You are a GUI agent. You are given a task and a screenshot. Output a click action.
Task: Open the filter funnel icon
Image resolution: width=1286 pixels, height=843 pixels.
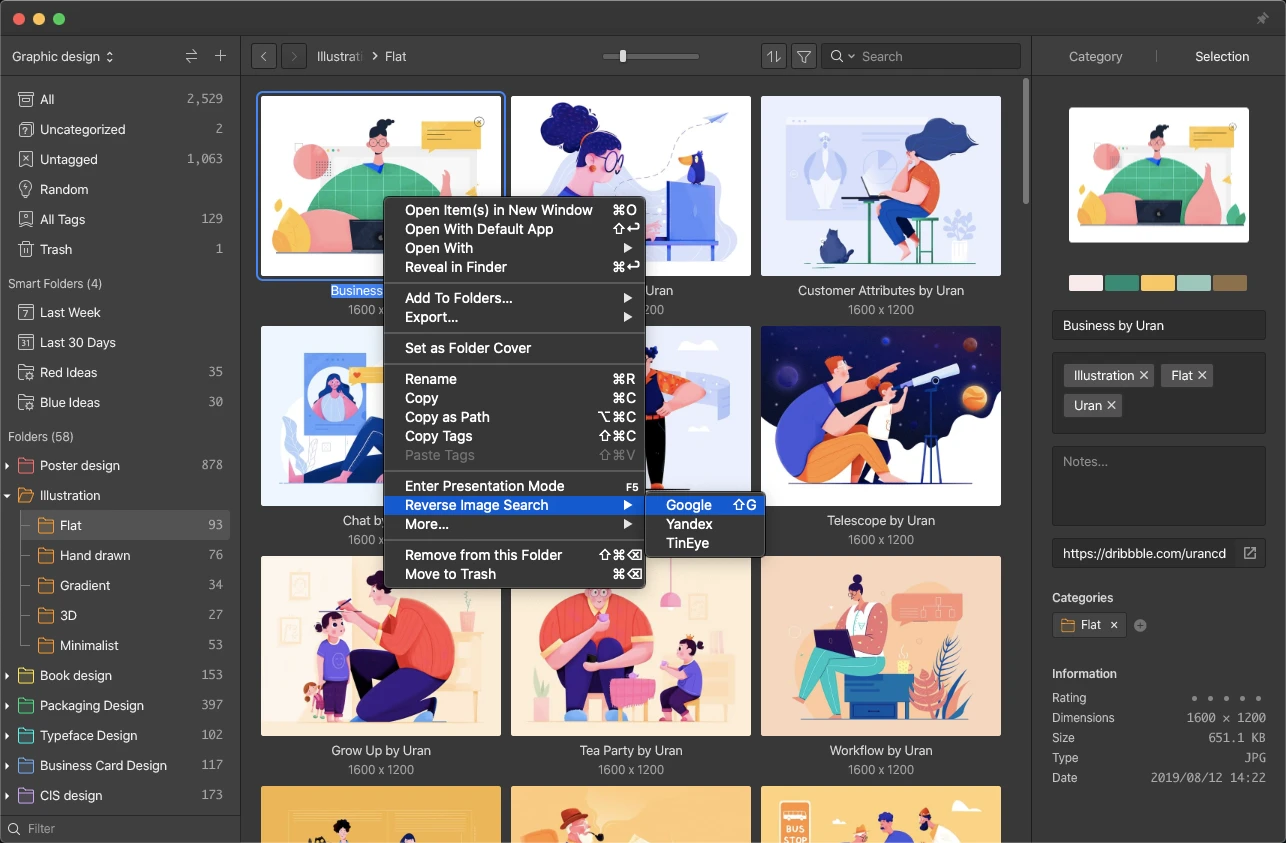(804, 57)
